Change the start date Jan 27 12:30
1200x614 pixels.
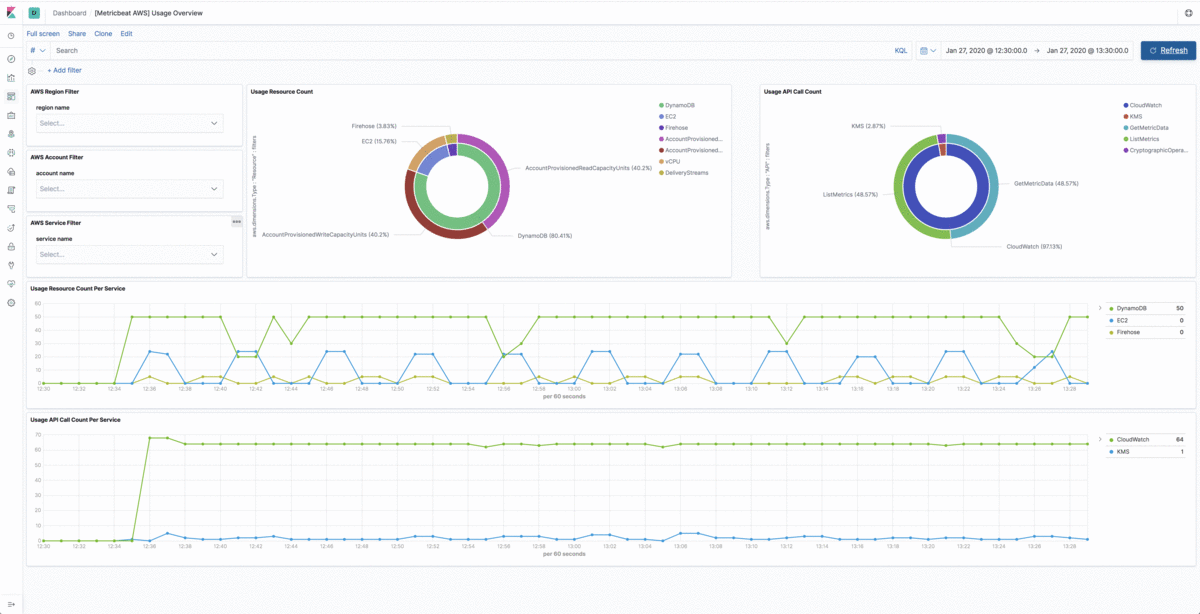point(985,50)
